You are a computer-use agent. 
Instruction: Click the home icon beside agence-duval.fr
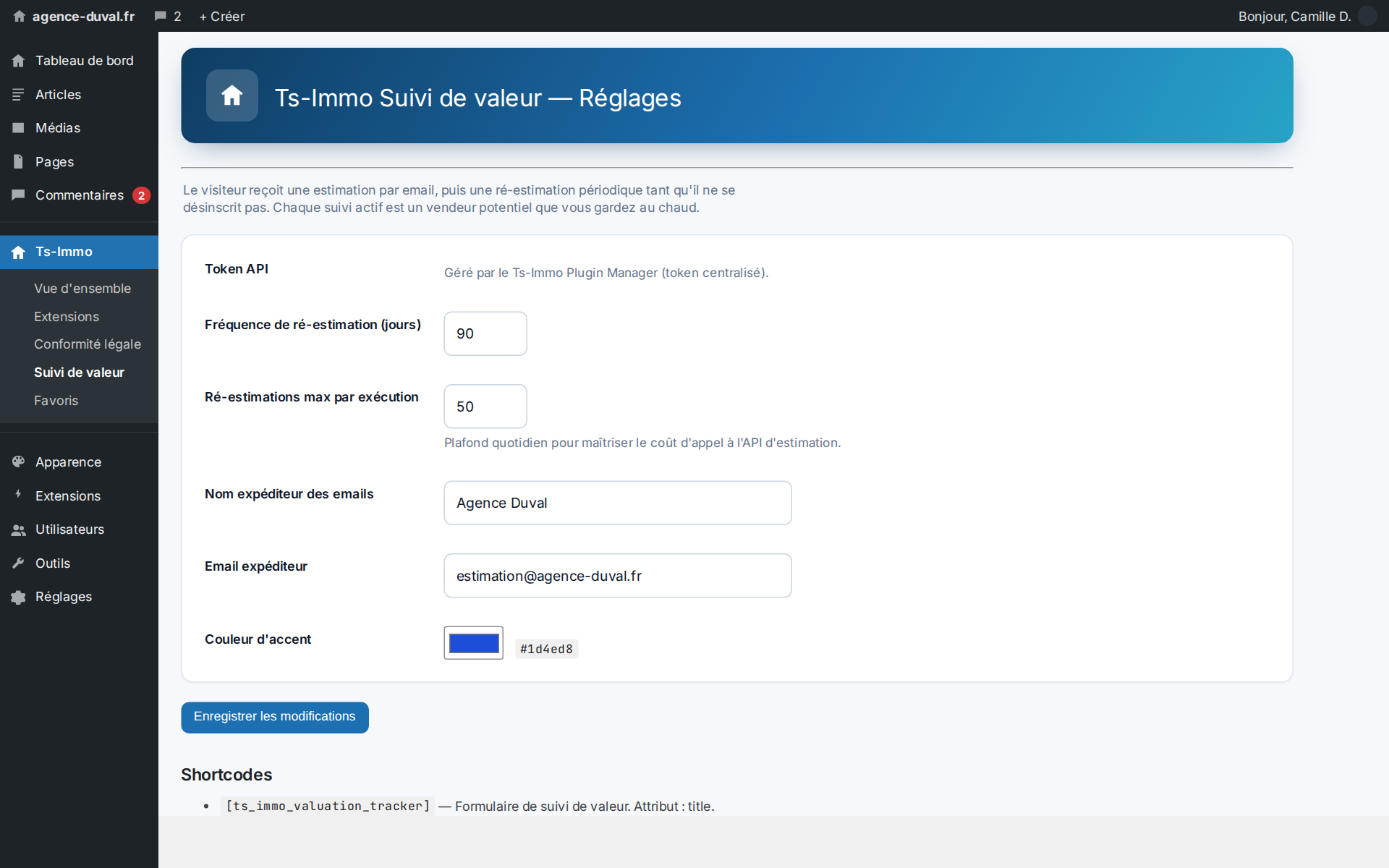coord(19,16)
